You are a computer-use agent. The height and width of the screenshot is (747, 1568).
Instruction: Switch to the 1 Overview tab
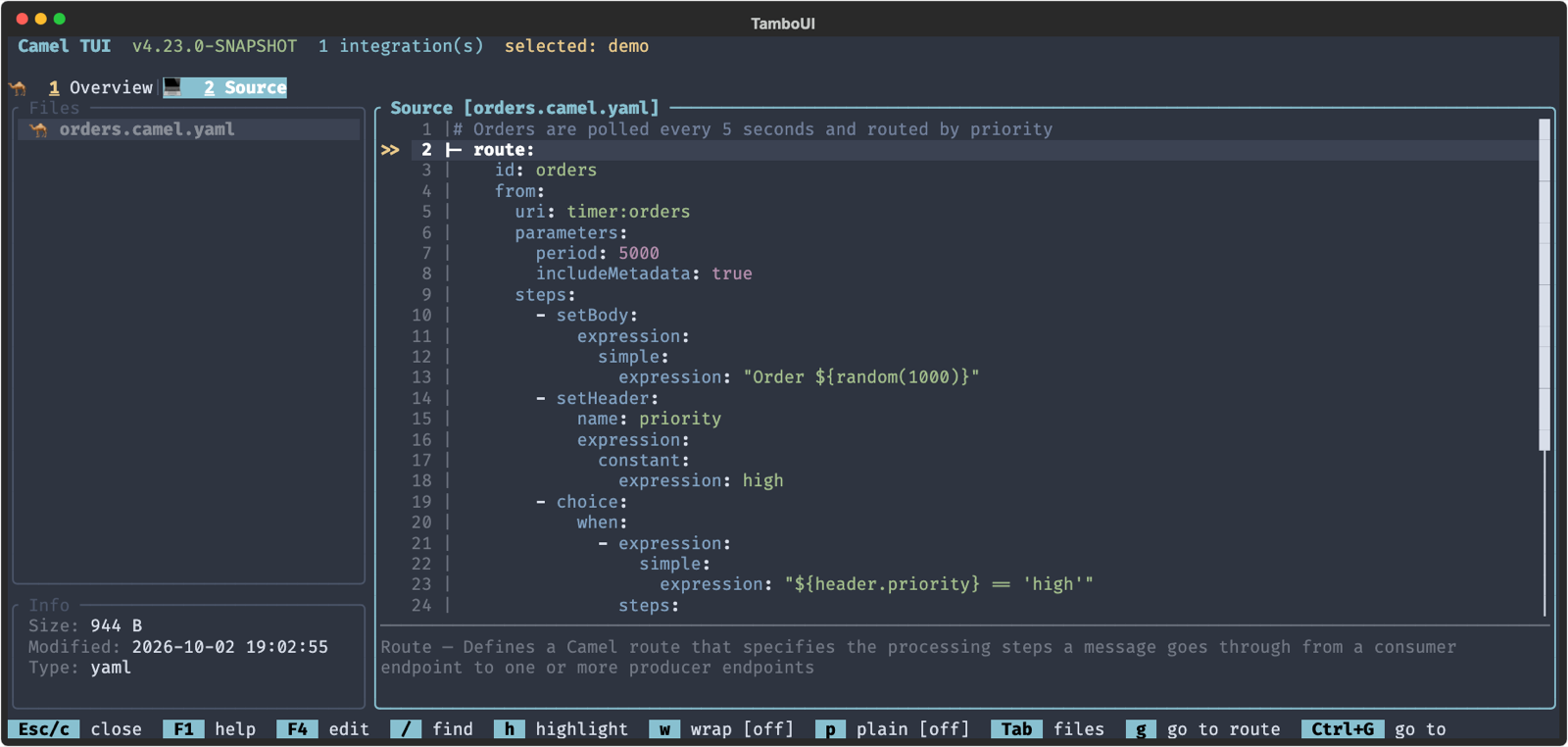[x=101, y=87]
